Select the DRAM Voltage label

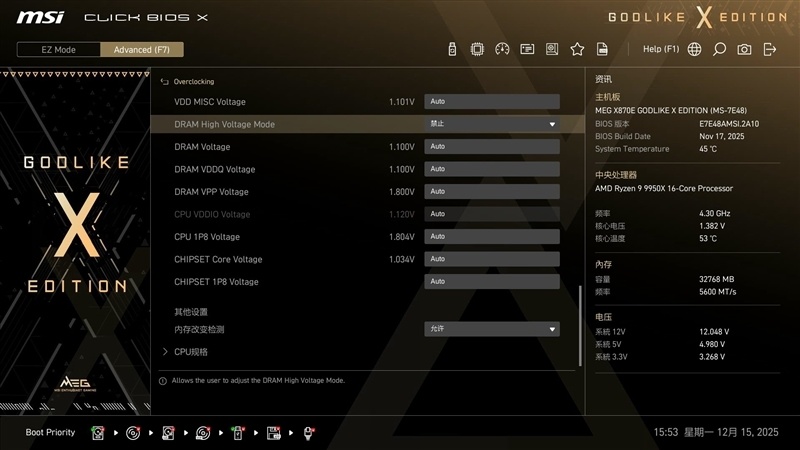tap(202, 147)
